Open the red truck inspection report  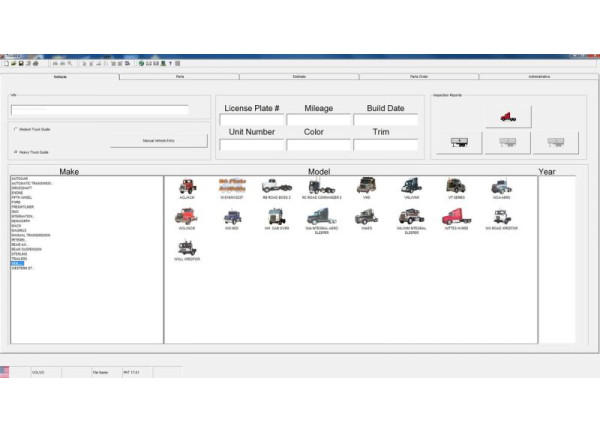pyautogui.click(x=506, y=116)
